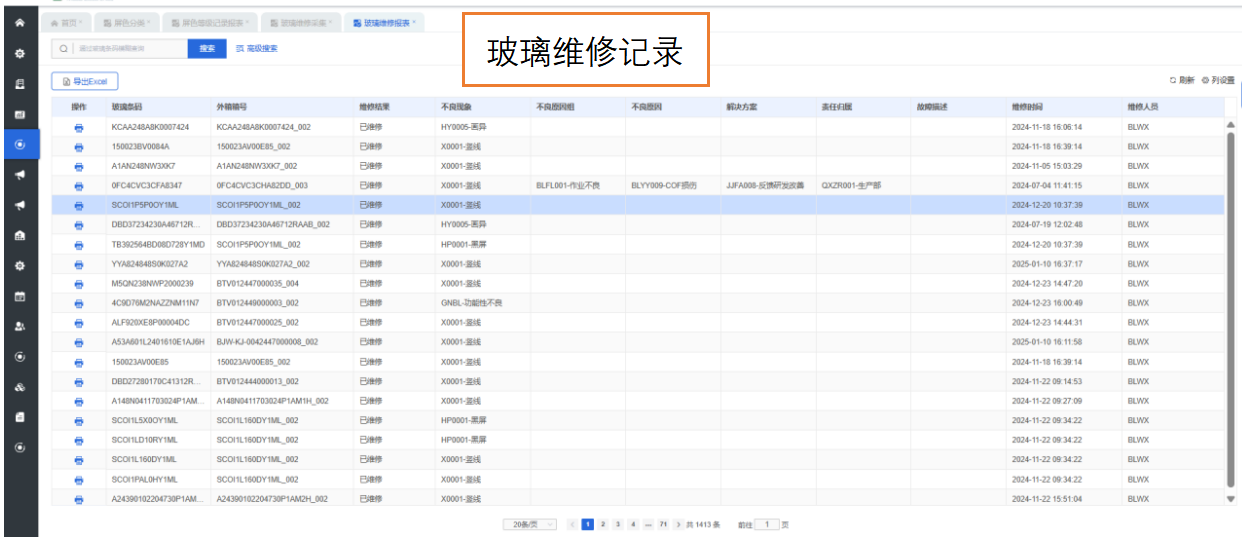Click the timestamp 2024-11-22 15:51:04
1242x537 pixels.
click(1047, 498)
